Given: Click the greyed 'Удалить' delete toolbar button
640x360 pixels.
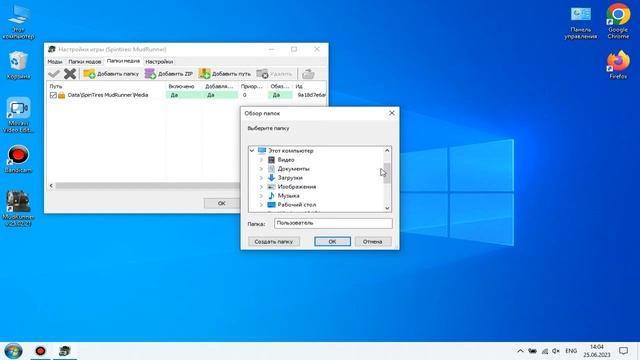Looking at the screenshot, I should pyautogui.click(x=274, y=74).
